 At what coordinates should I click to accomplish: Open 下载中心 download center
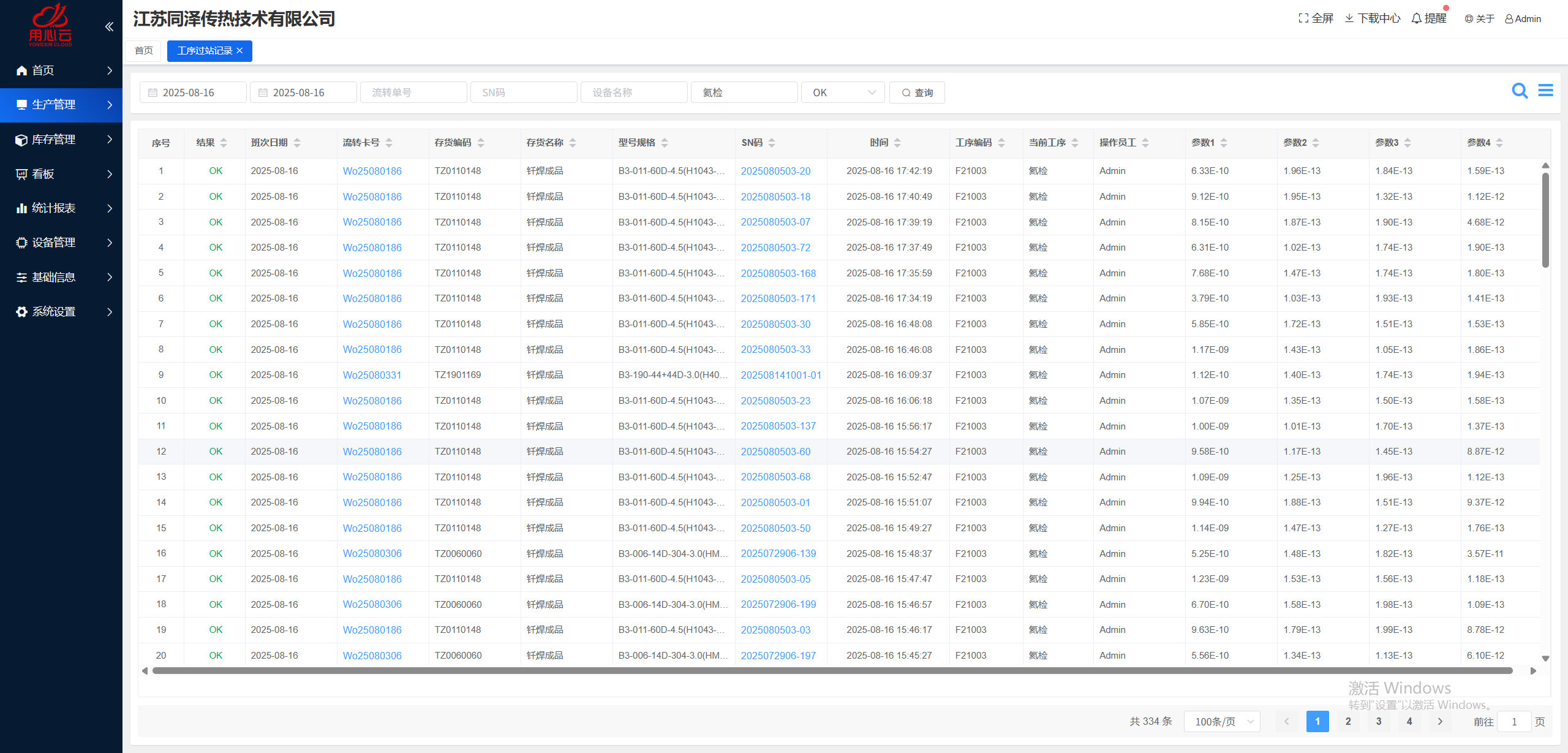tap(1373, 18)
